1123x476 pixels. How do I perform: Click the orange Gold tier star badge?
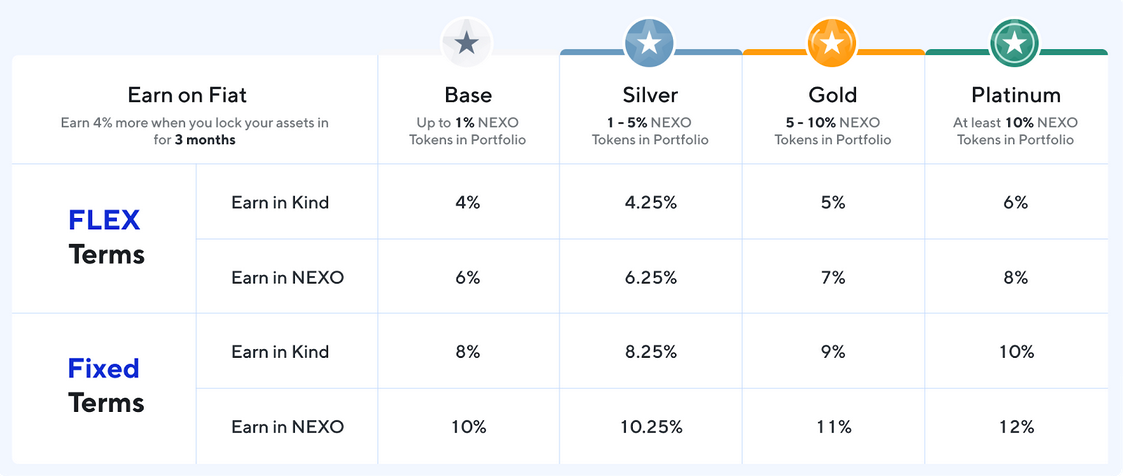tap(832, 43)
